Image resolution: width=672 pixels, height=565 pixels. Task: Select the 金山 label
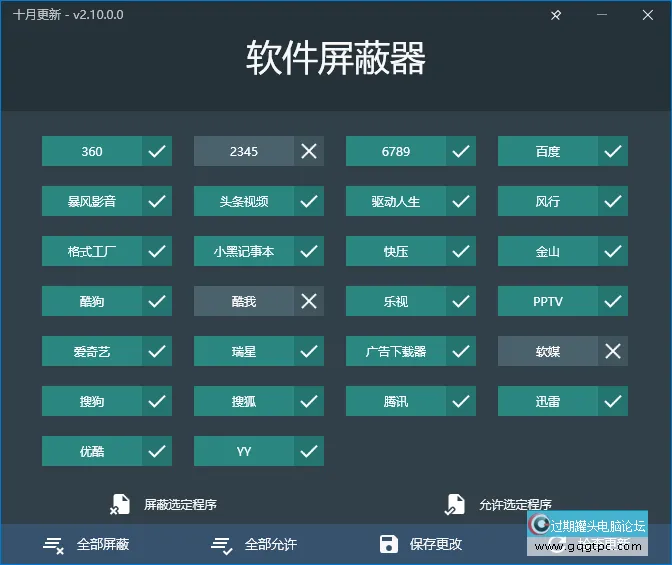[548, 251]
